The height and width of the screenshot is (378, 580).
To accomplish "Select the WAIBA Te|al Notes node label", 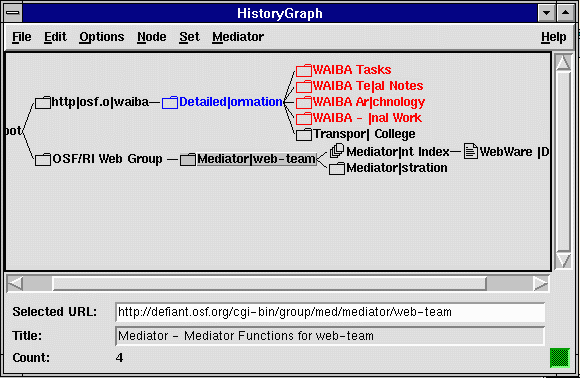I will [x=368, y=86].
